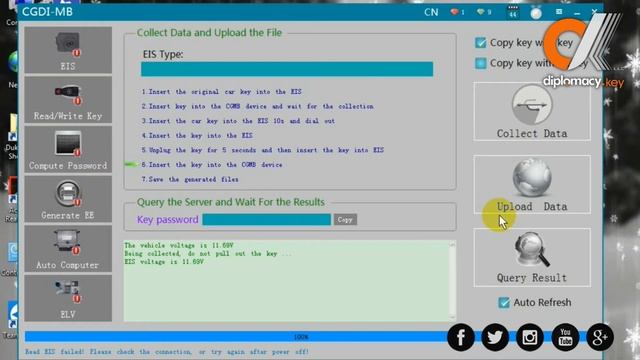Open the Read/Write Key module

point(68,100)
